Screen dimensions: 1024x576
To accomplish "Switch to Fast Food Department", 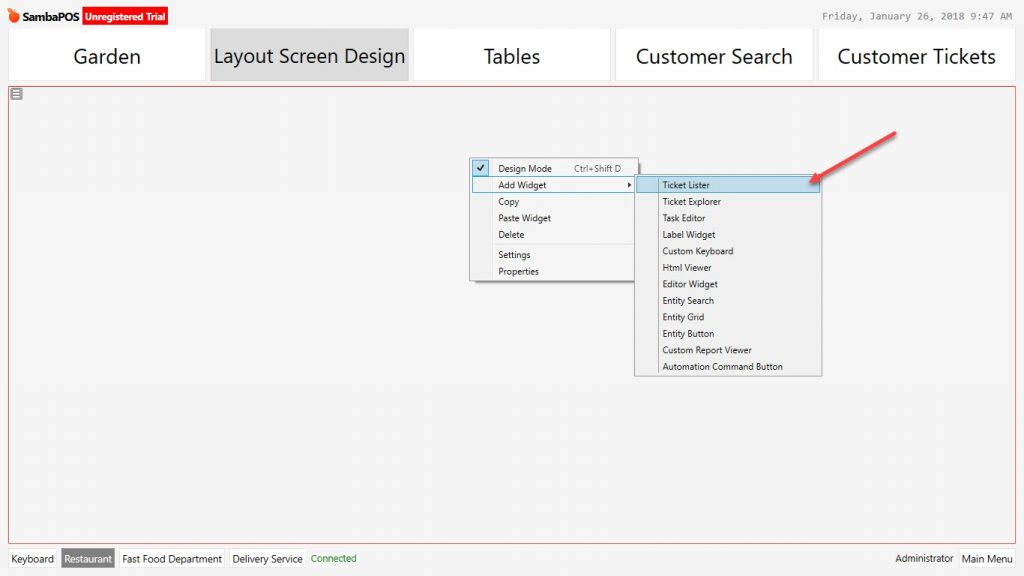I will point(172,558).
